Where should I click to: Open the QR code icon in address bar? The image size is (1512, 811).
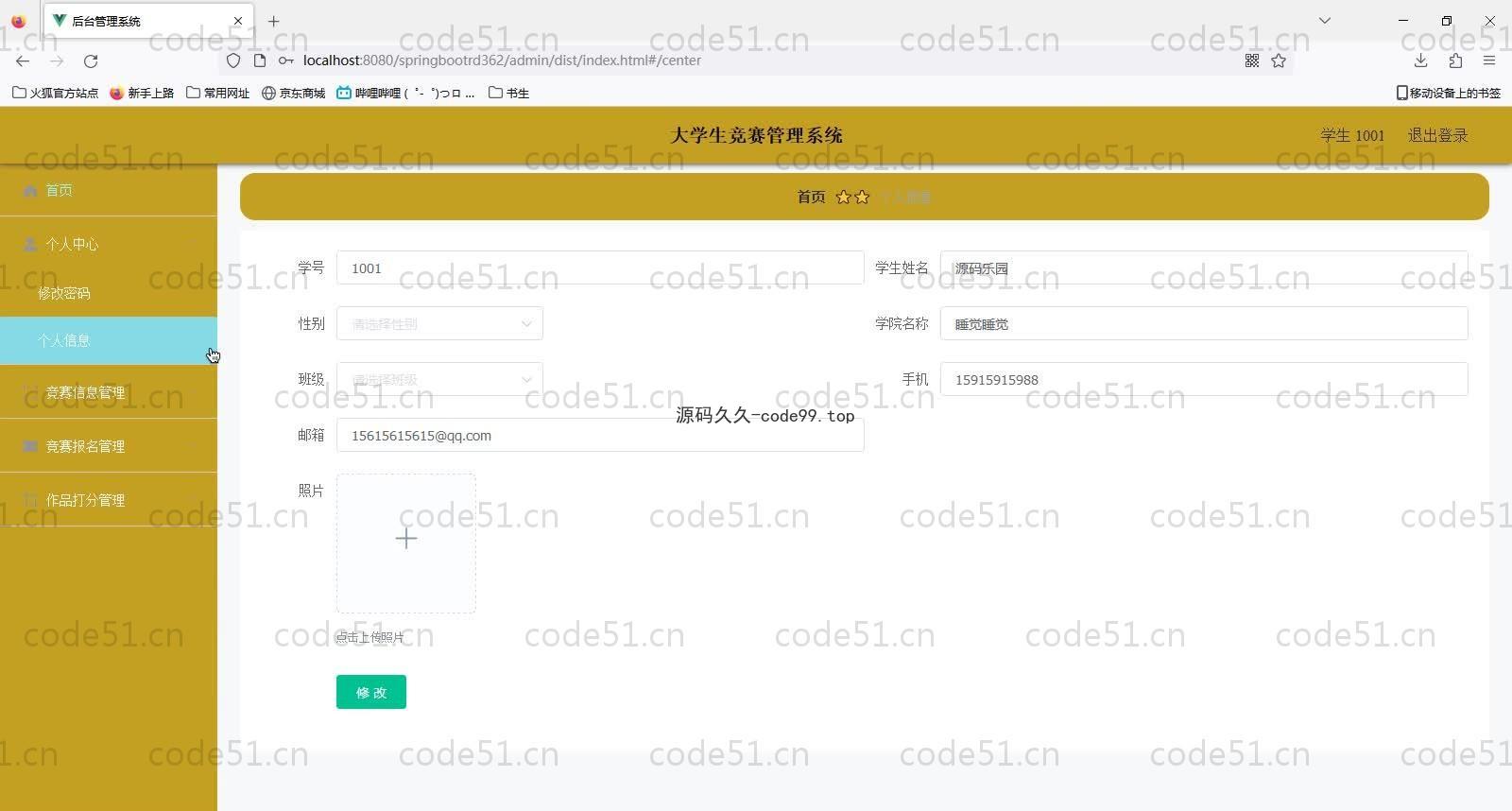click(1252, 60)
